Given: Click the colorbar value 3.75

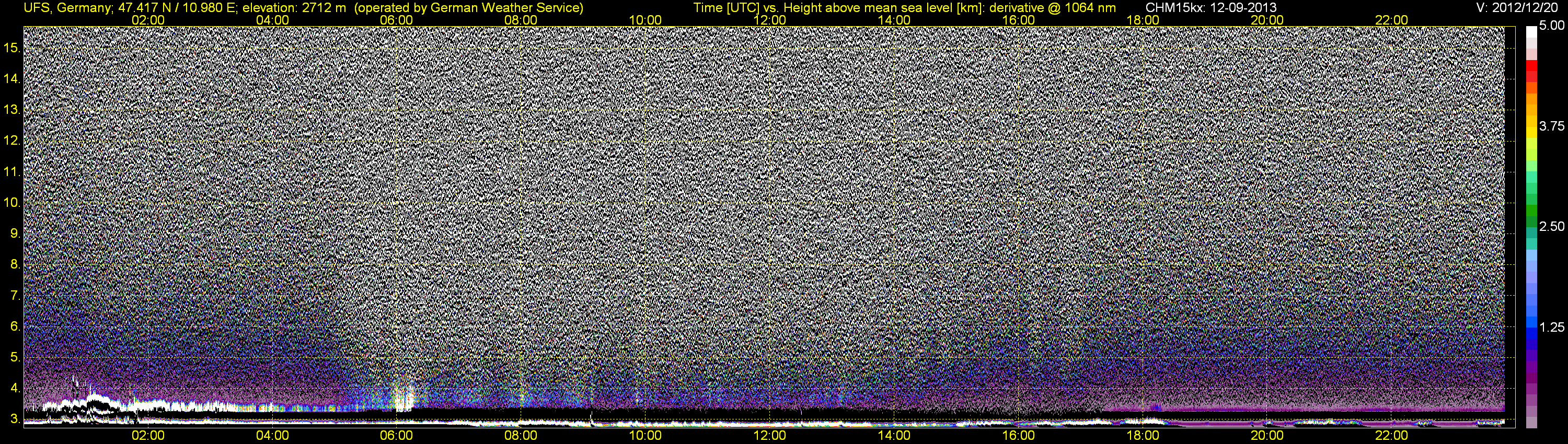Looking at the screenshot, I should click(1552, 126).
